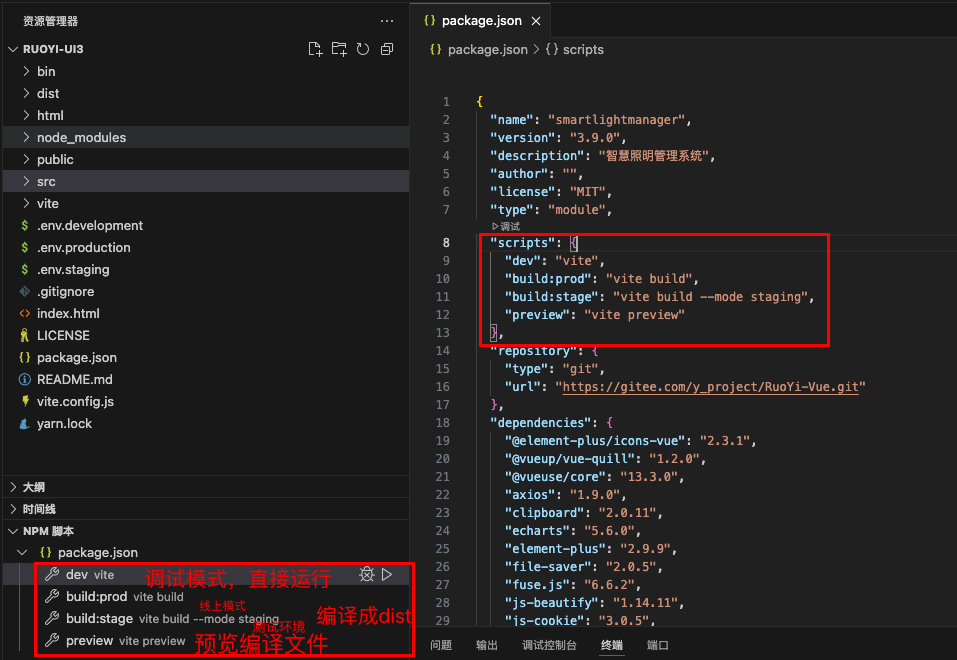Expand the dist folder
The image size is (957, 660).
(26, 93)
